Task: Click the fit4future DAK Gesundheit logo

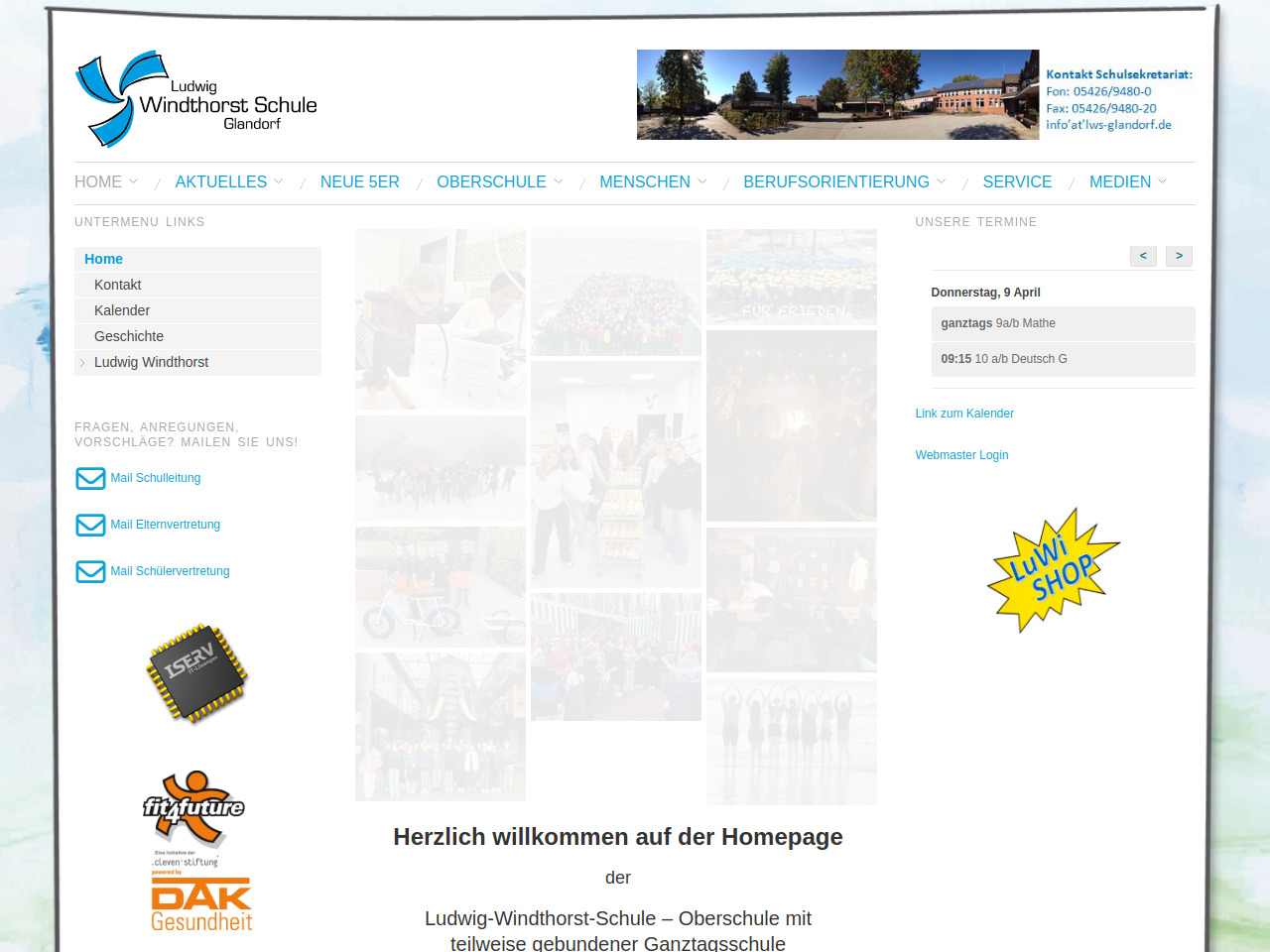Action: pyautogui.click(x=197, y=851)
